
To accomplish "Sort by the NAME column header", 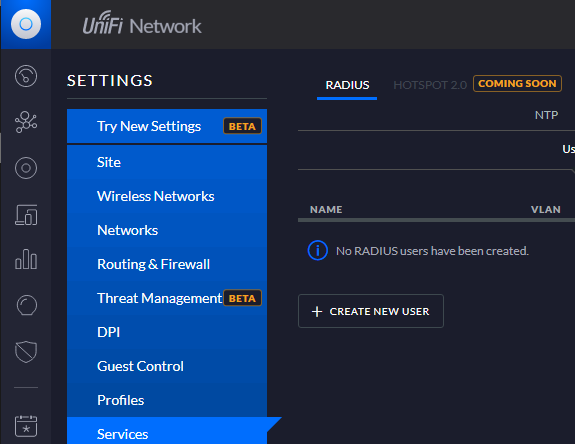I will [x=326, y=209].
